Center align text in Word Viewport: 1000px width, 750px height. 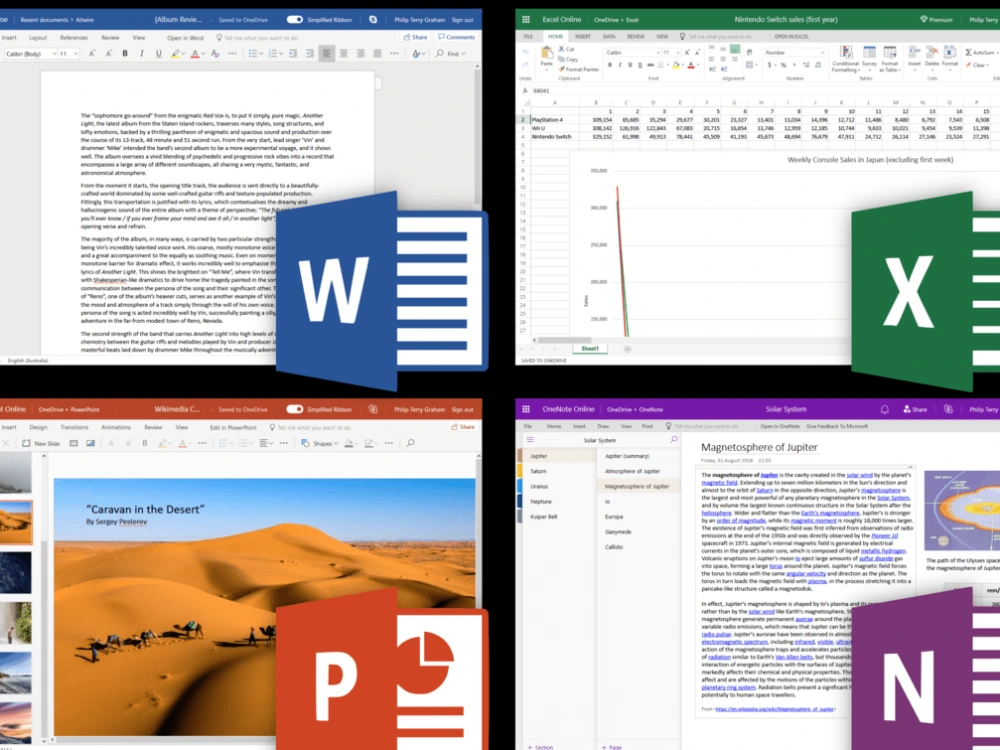(344, 54)
